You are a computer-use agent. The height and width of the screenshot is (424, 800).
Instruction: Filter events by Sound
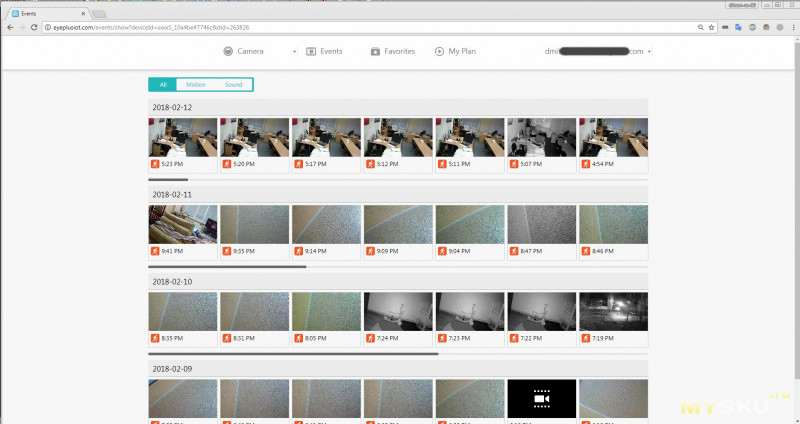(233, 85)
